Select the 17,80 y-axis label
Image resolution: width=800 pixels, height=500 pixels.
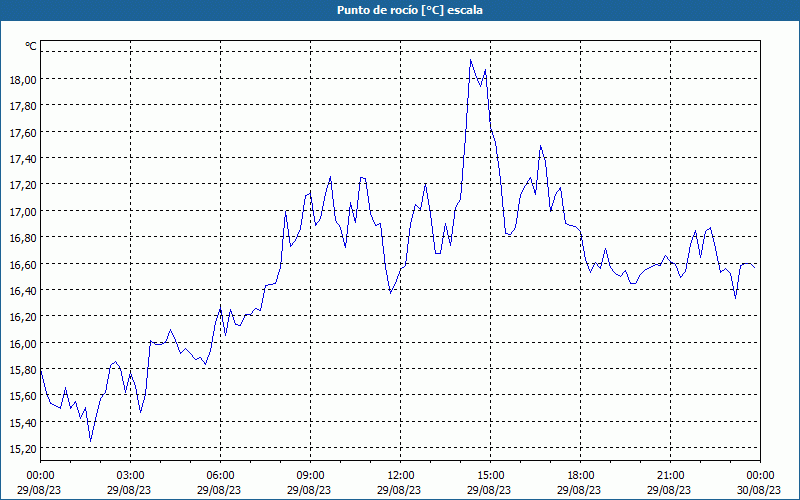pyautogui.click(x=23, y=106)
